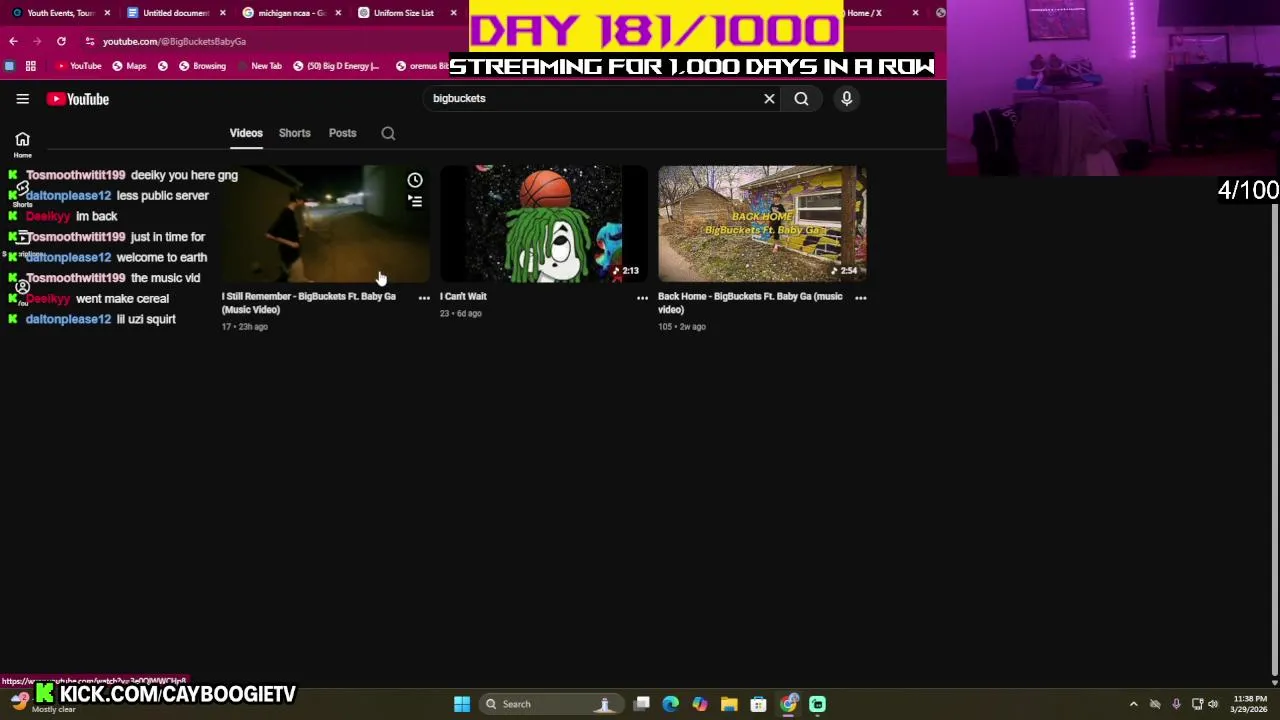Open the YouTube bookmark

pos(79,66)
